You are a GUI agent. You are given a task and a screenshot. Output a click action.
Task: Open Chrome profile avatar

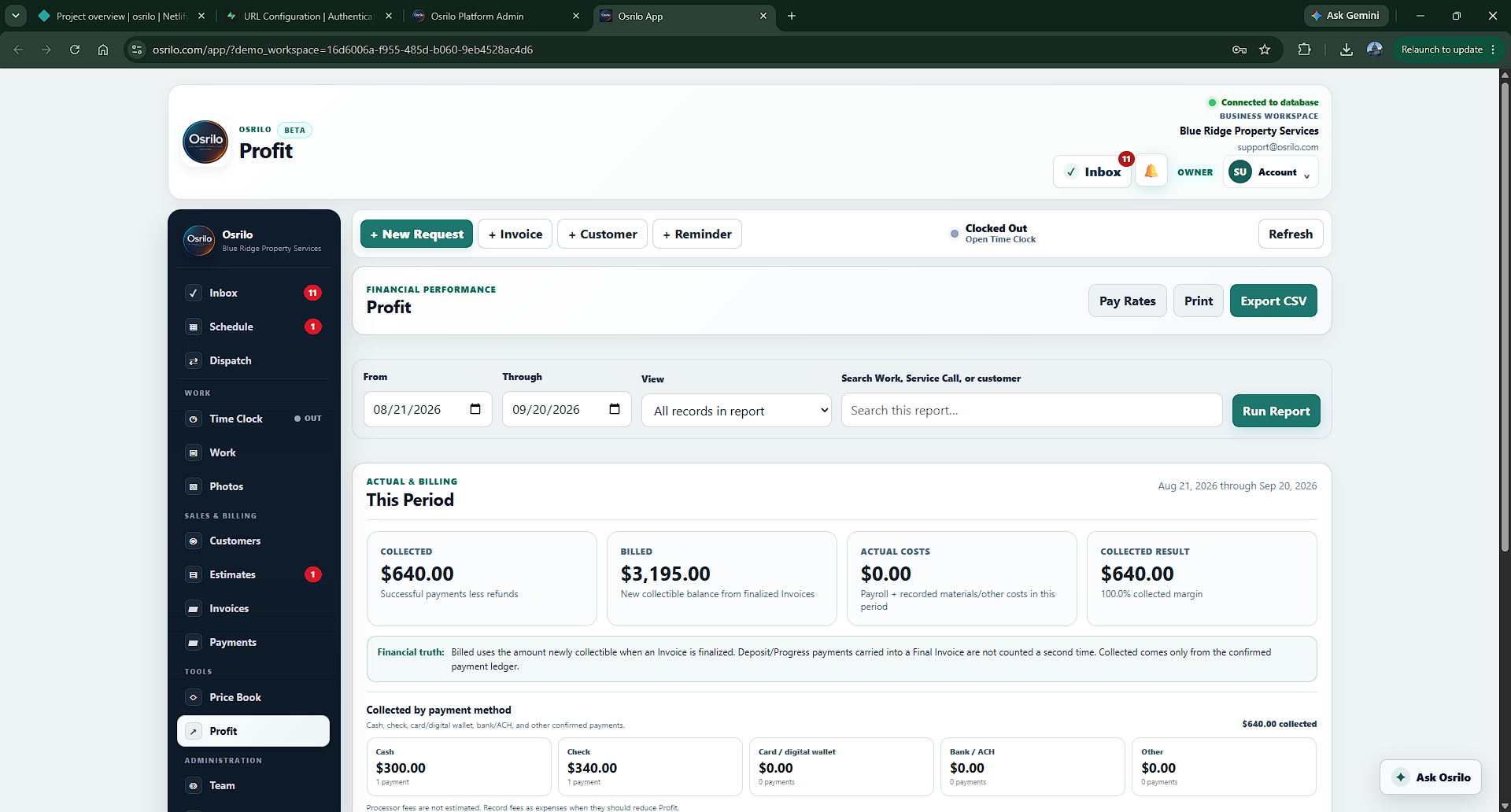coord(1375,50)
